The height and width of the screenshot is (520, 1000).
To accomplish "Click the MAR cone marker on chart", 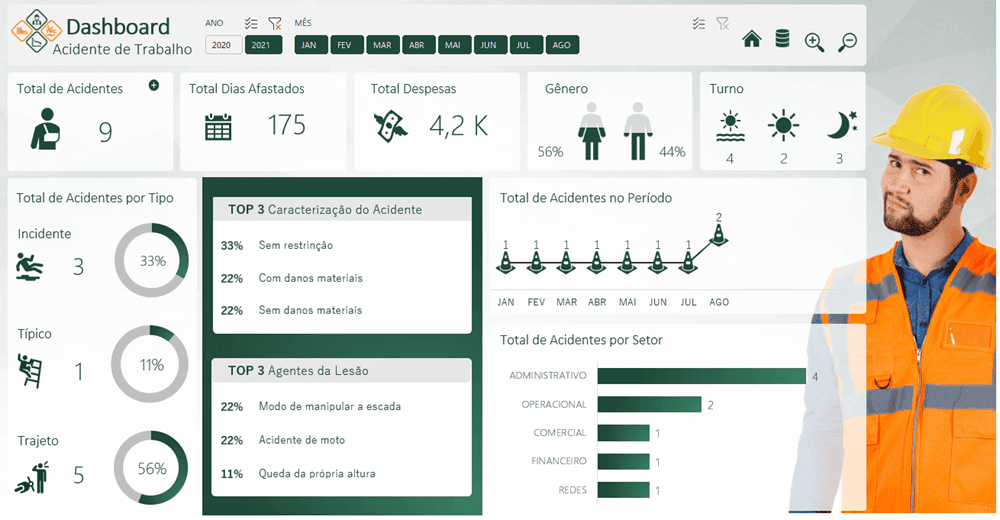I will tap(566, 262).
